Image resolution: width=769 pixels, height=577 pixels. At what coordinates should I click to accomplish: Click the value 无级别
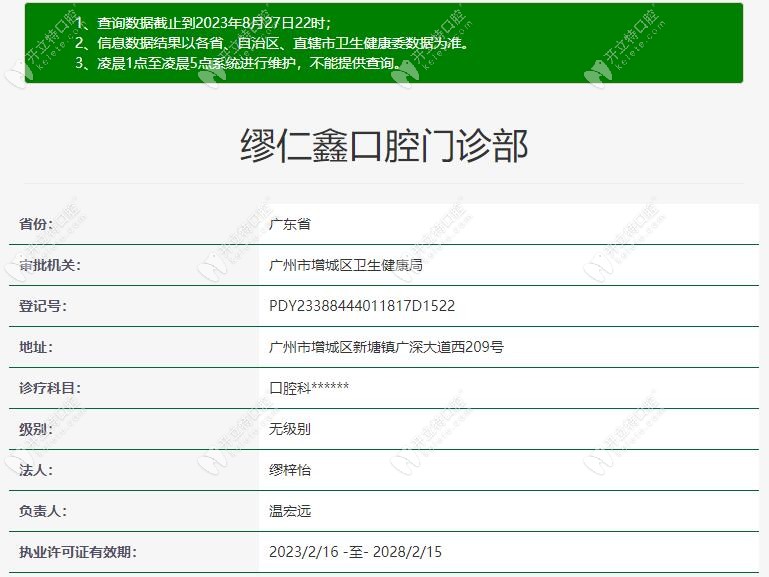point(290,429)
